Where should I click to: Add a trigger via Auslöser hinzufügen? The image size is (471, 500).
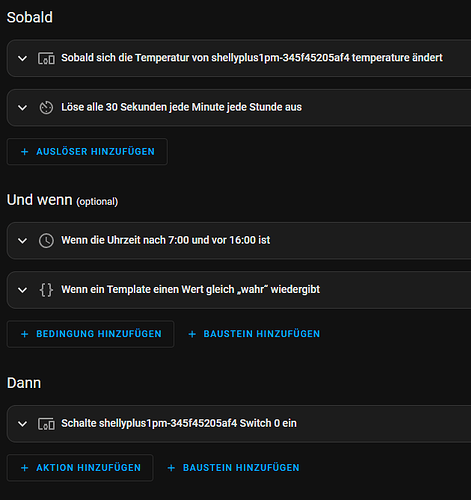coord(87,152)
